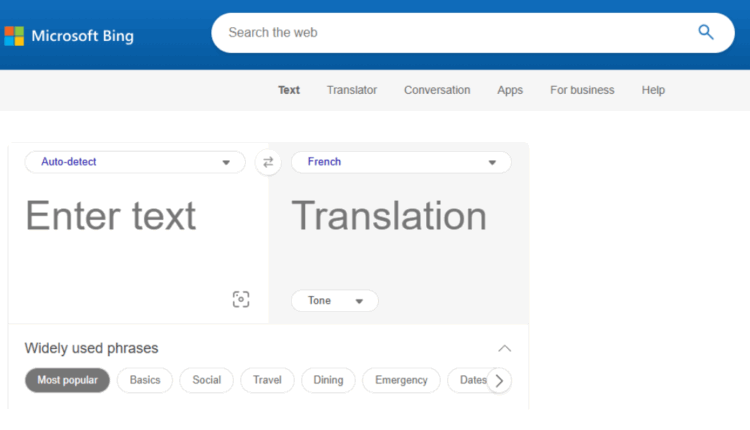Expand the Tone dropdown
This screenshot has height=430, width=750.
click(334, 301)
